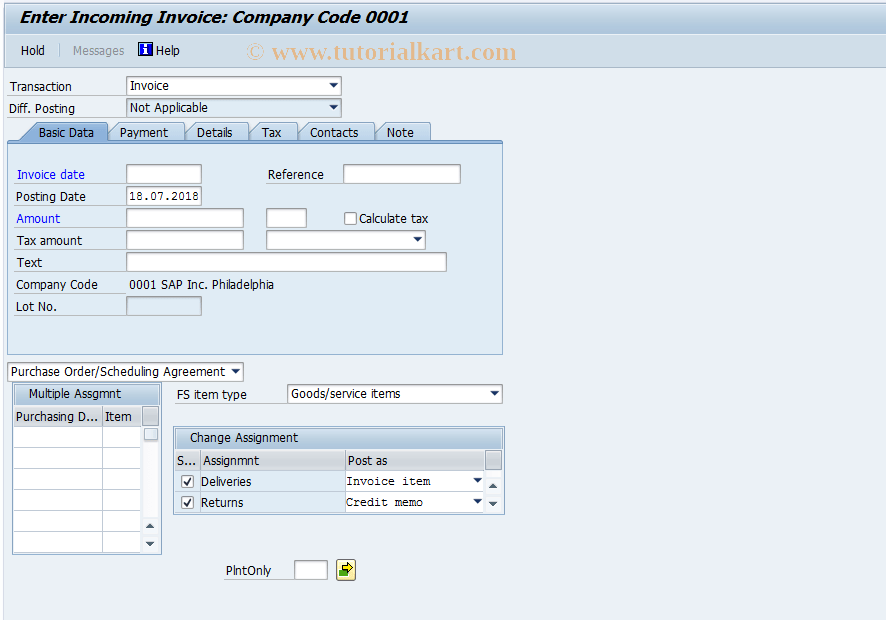Select the Contacts tab
Screen dimensions: 886x620
[x=335, y=131]
